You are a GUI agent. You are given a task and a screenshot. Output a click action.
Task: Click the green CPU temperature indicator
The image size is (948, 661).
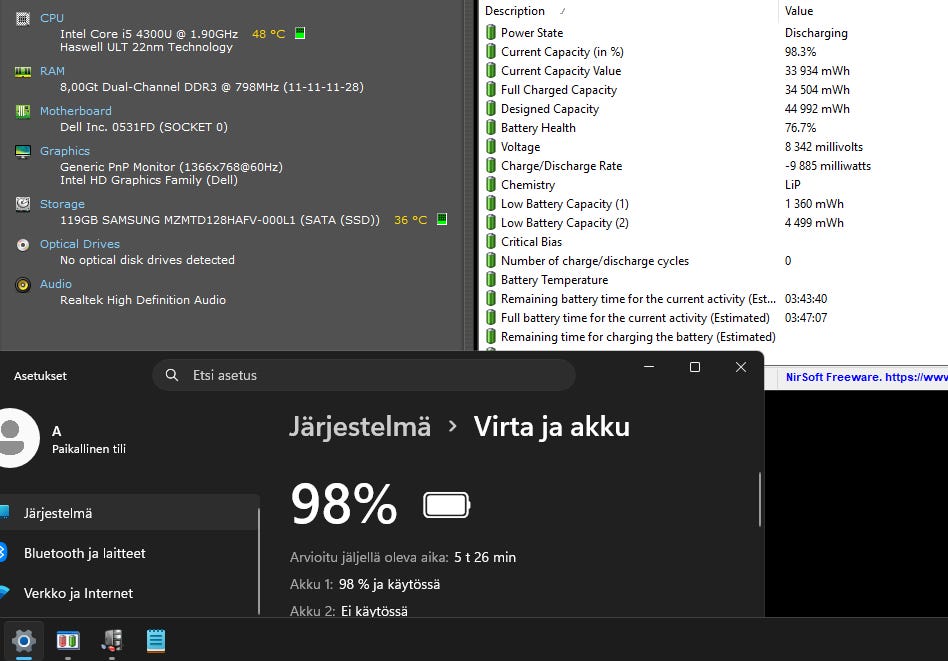(x=299, y=33)
